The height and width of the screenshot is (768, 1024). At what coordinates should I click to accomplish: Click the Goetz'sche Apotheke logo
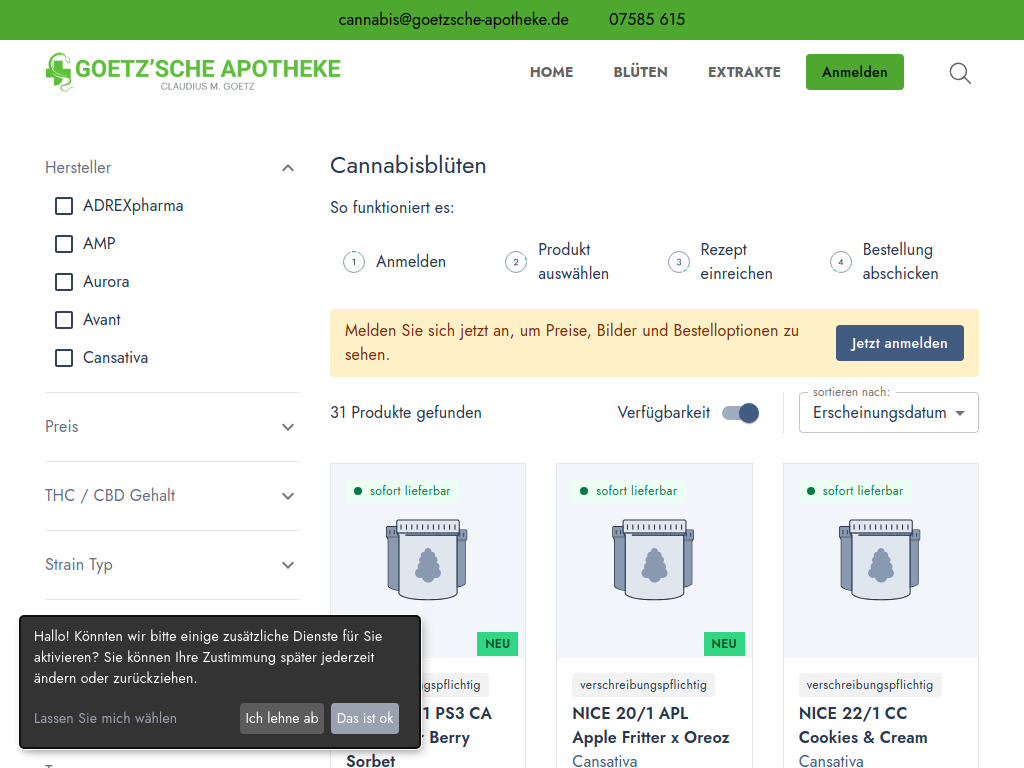coord(193,72)
